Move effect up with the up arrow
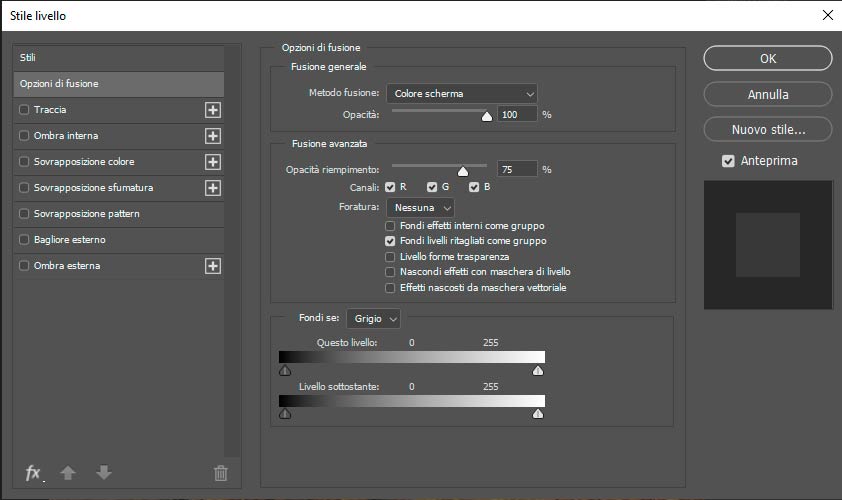Screen dimensions: 842x500 point(68,473)
